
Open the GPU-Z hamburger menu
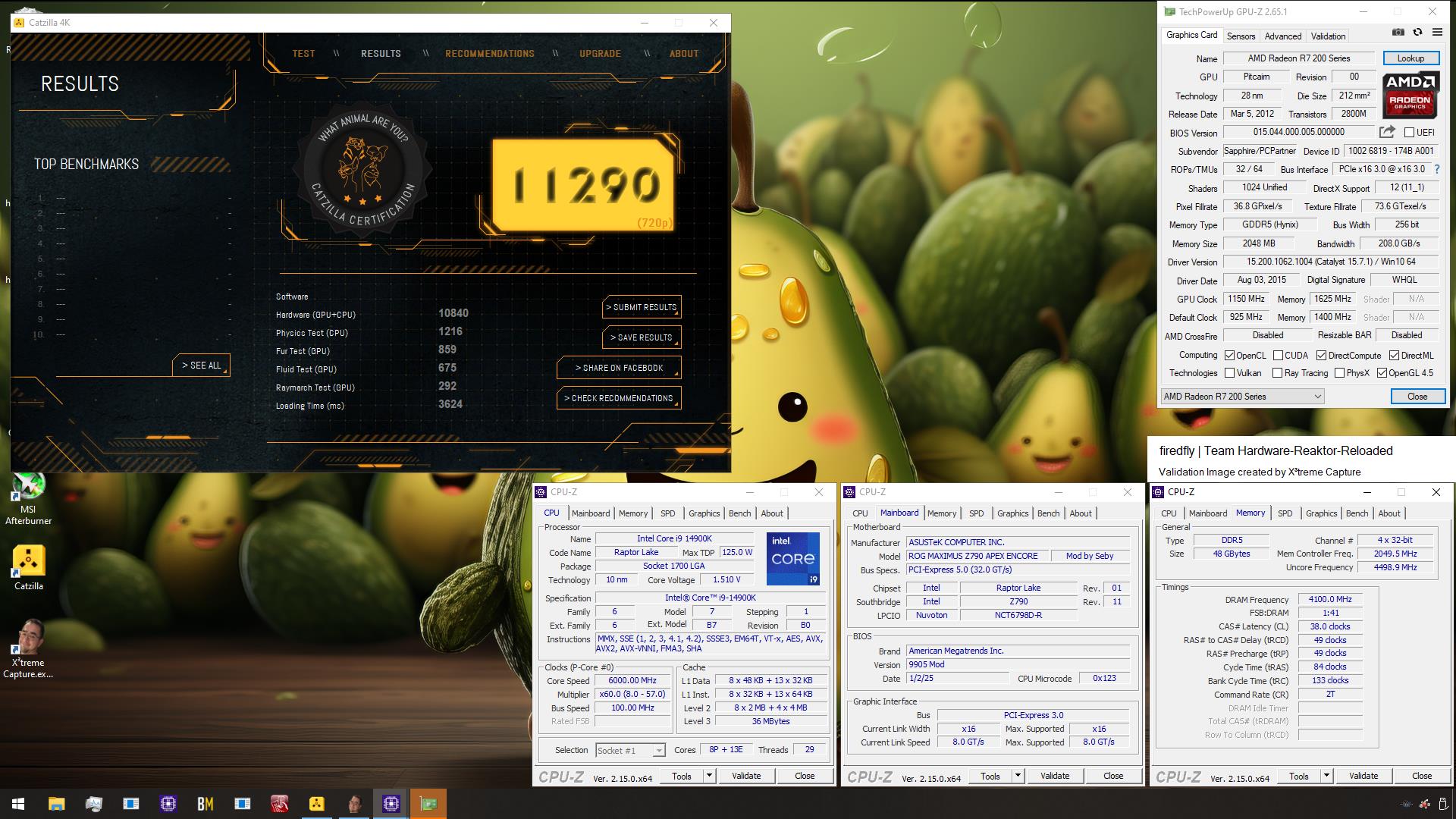1437,32
